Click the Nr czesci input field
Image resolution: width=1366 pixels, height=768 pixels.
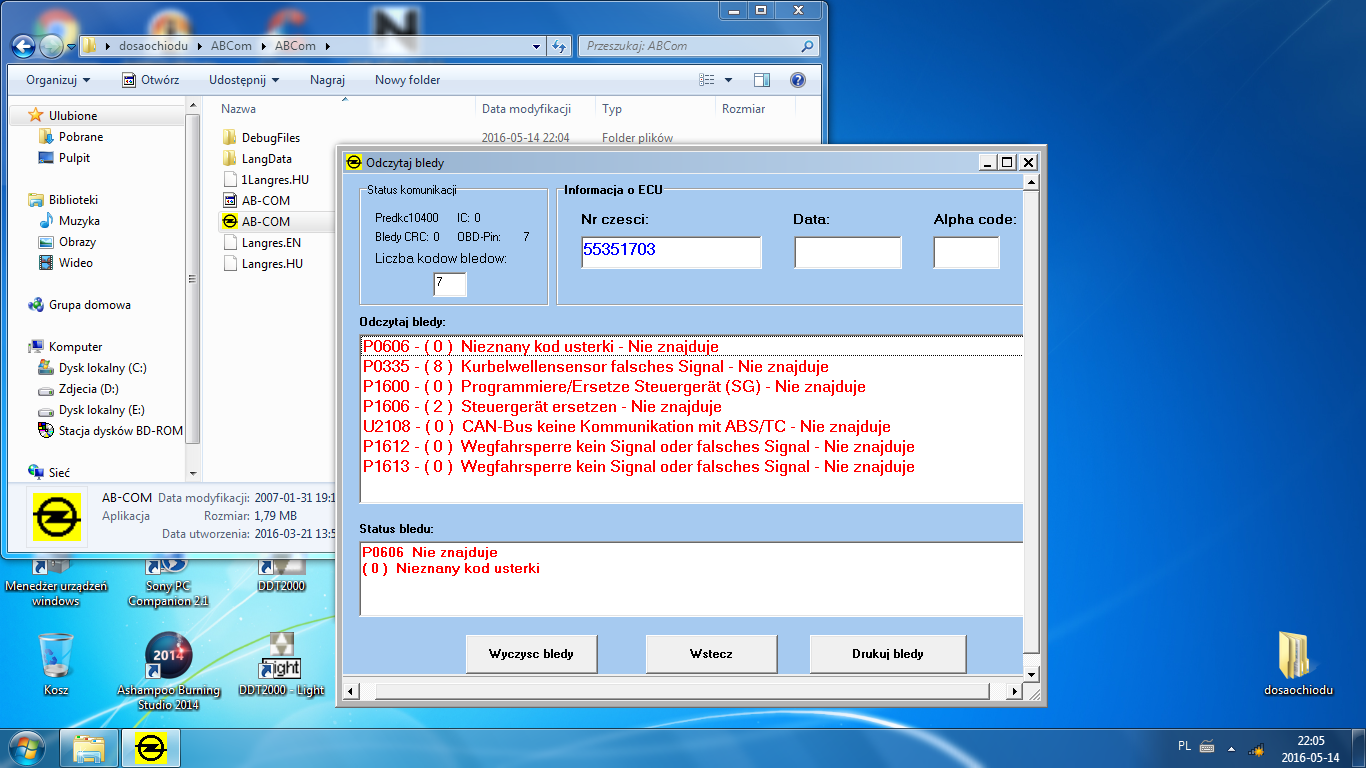(670, 252)
